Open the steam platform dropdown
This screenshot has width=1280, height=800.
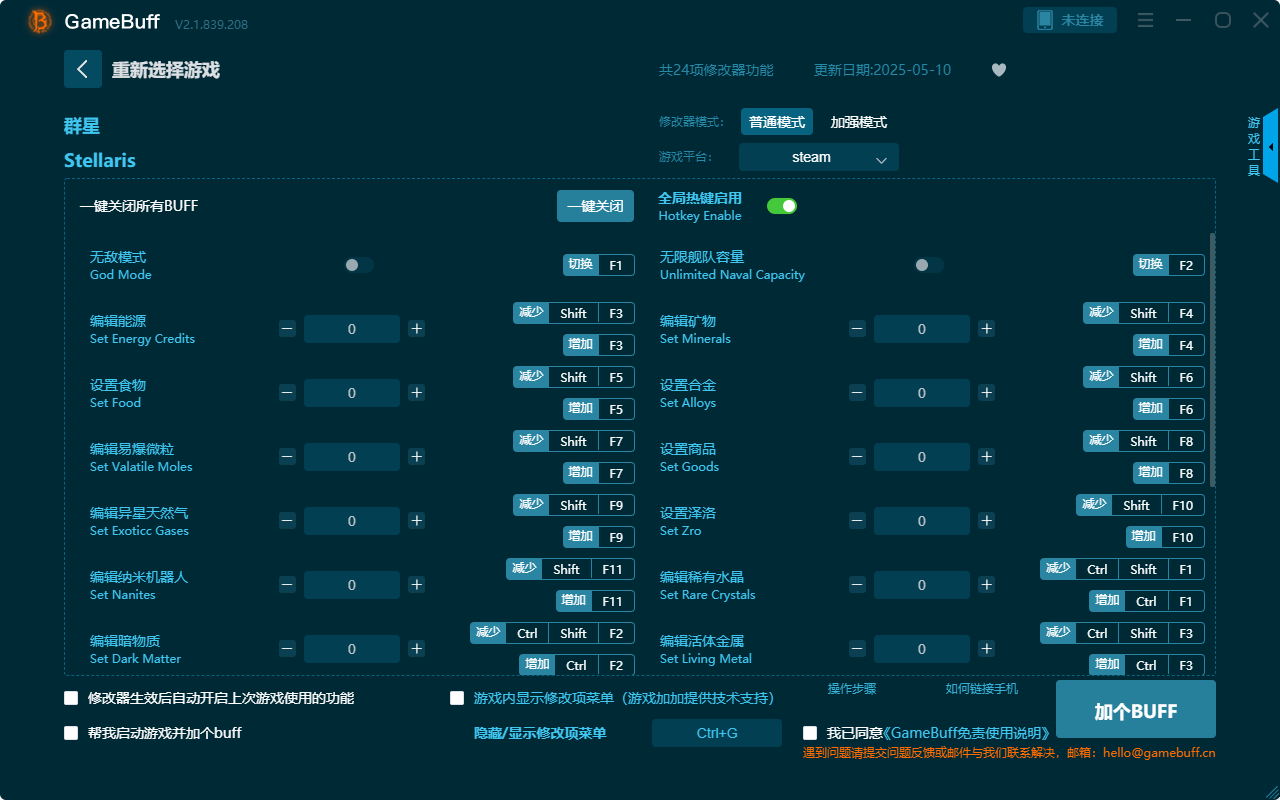pyautogui.click(x=818, y=157)
